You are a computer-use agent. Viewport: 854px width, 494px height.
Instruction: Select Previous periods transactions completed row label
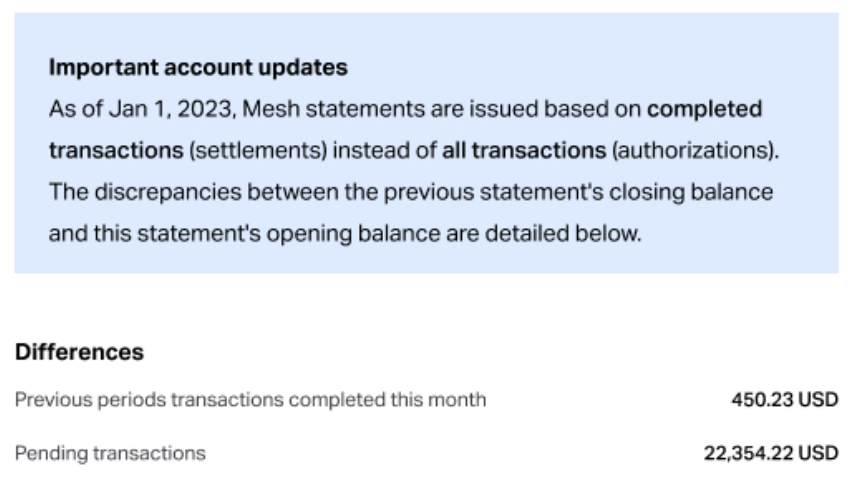pos(251,400)
